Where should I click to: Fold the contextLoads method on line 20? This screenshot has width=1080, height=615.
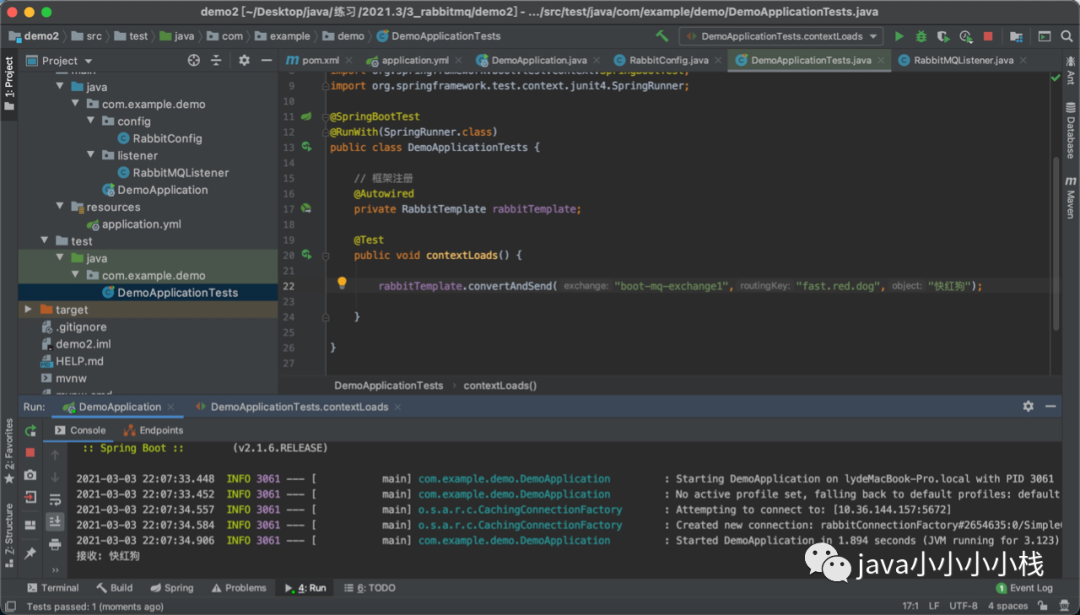point(325,256)
